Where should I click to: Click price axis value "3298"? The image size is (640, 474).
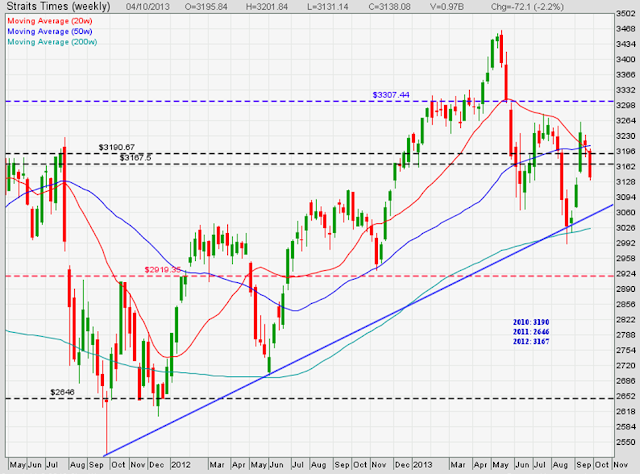[625, 105]
